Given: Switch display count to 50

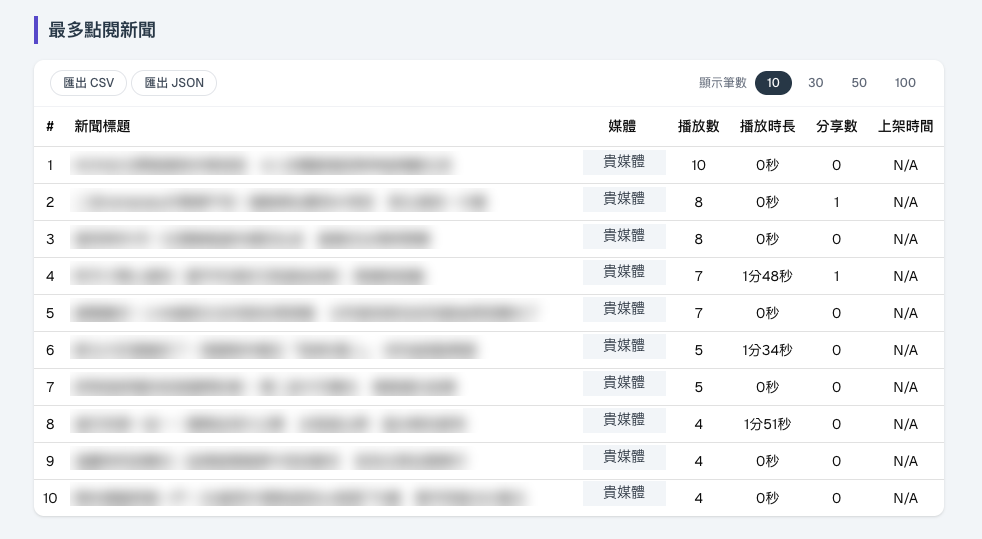Looking at the screenshot, I should (859, 83).
